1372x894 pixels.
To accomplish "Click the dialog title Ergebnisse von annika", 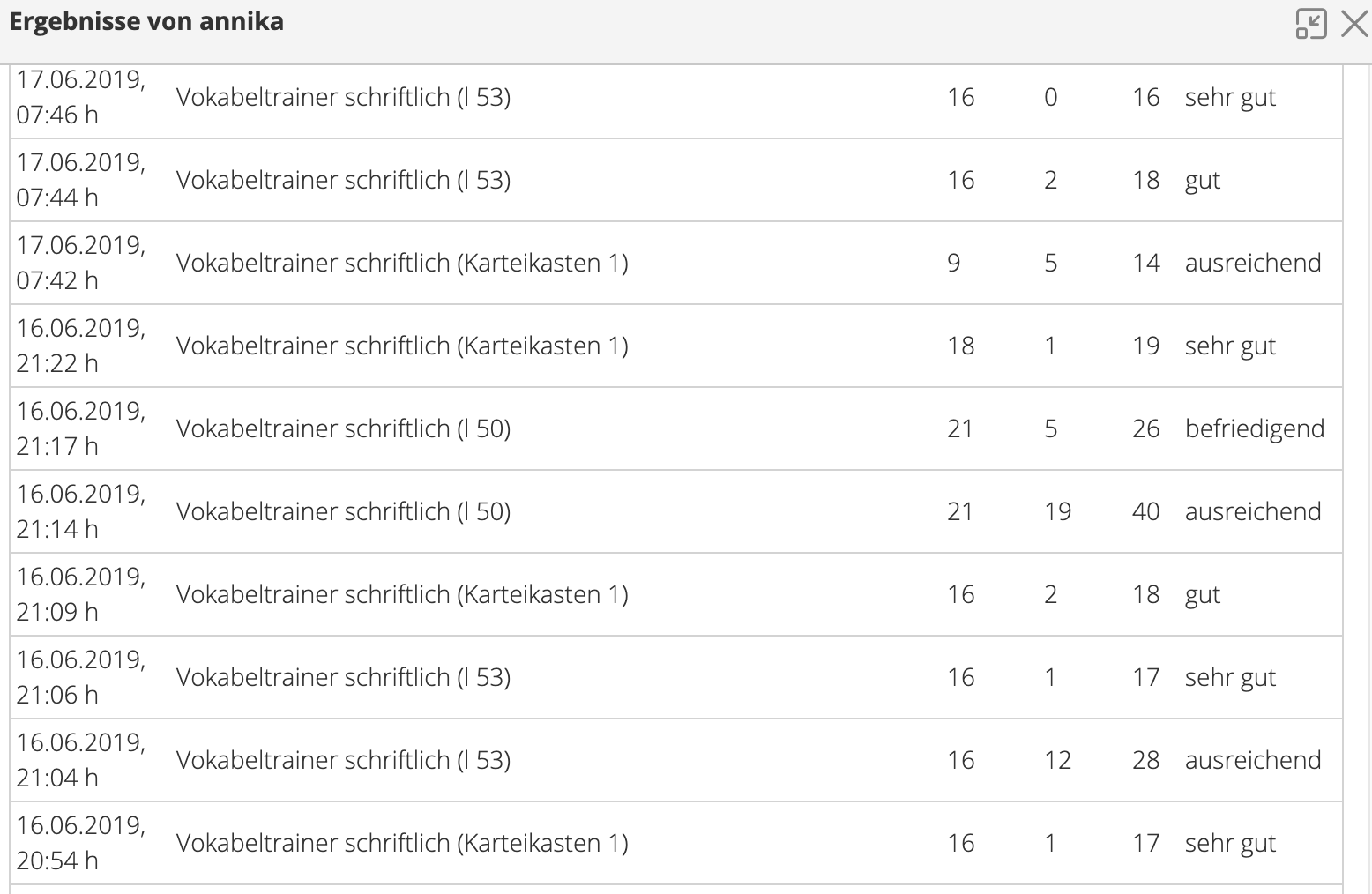I will tap(146, 21).
